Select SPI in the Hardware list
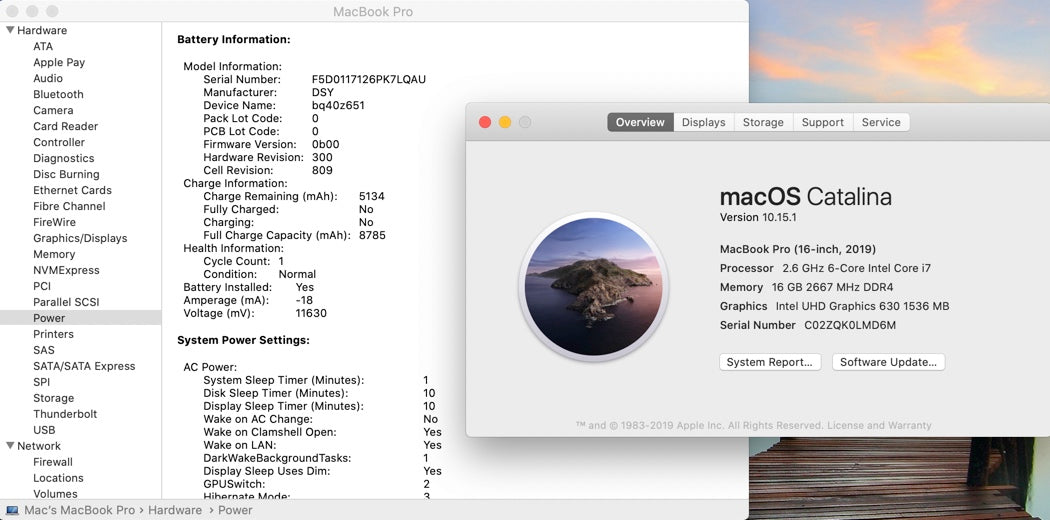The width and height of the screenshot is (1050, 520). click(42, 382)
